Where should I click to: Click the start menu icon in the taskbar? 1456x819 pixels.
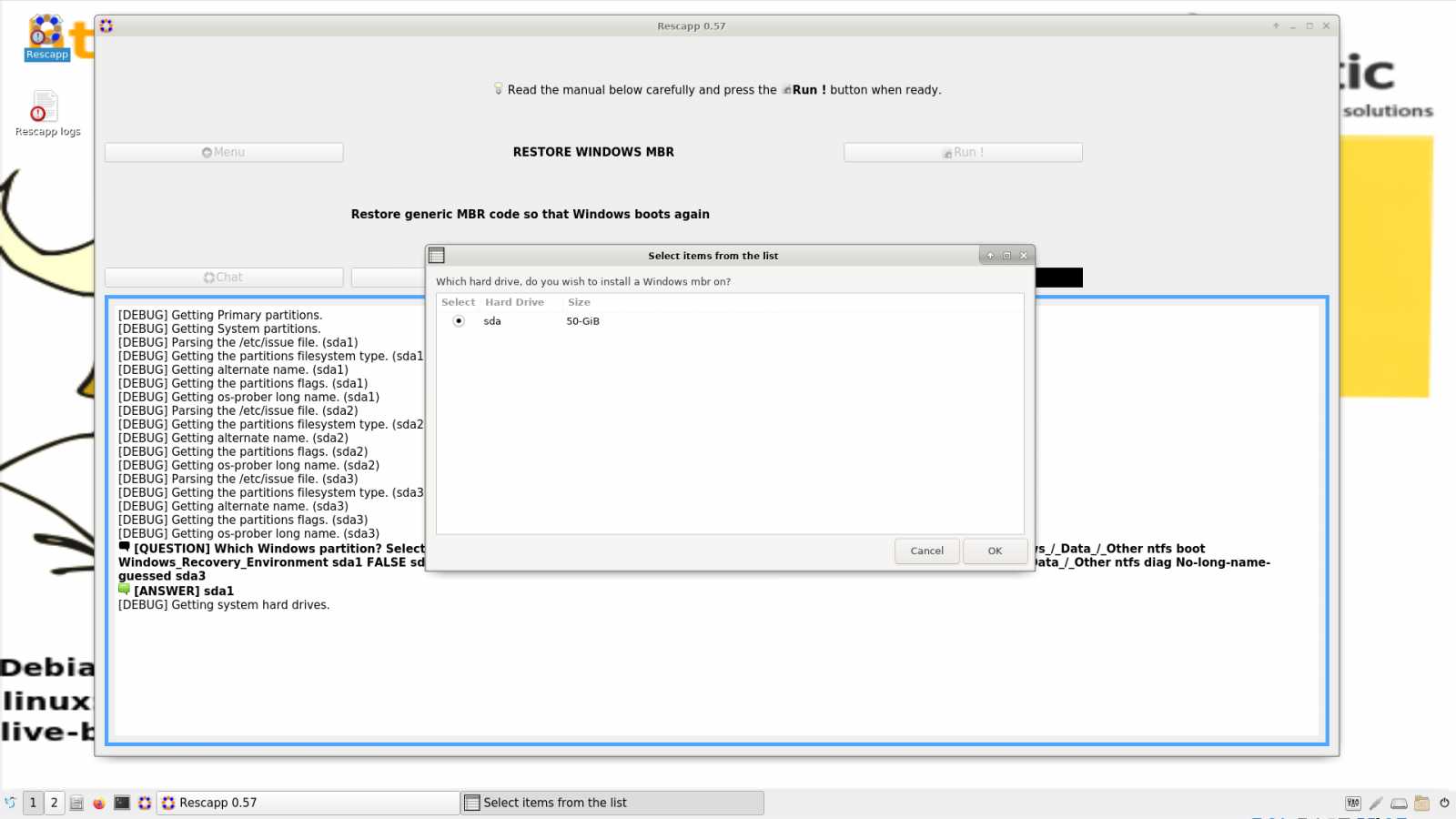[x=10, y=803]
